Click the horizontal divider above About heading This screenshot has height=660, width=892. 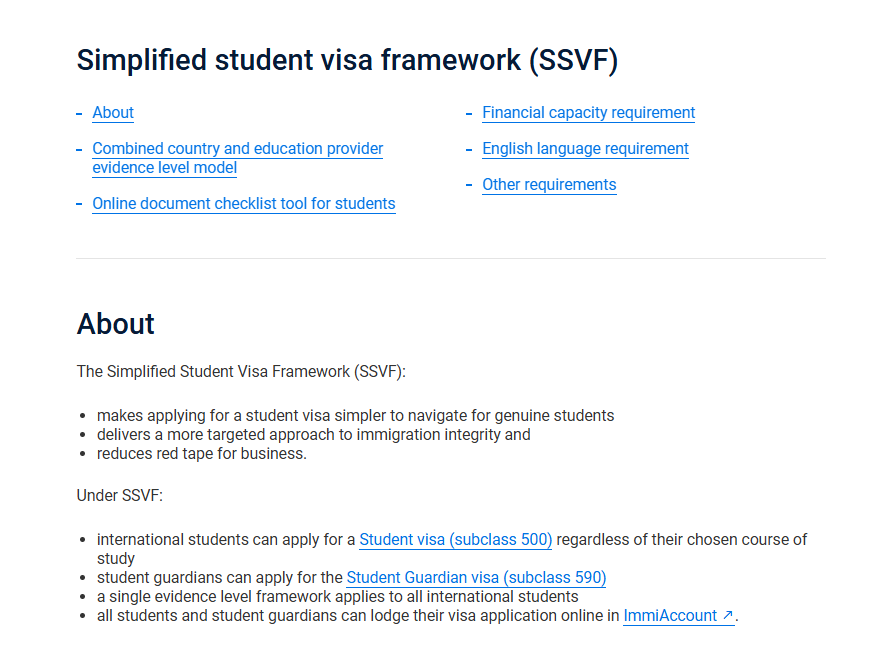pyautogui.click(x=451, y=259)
